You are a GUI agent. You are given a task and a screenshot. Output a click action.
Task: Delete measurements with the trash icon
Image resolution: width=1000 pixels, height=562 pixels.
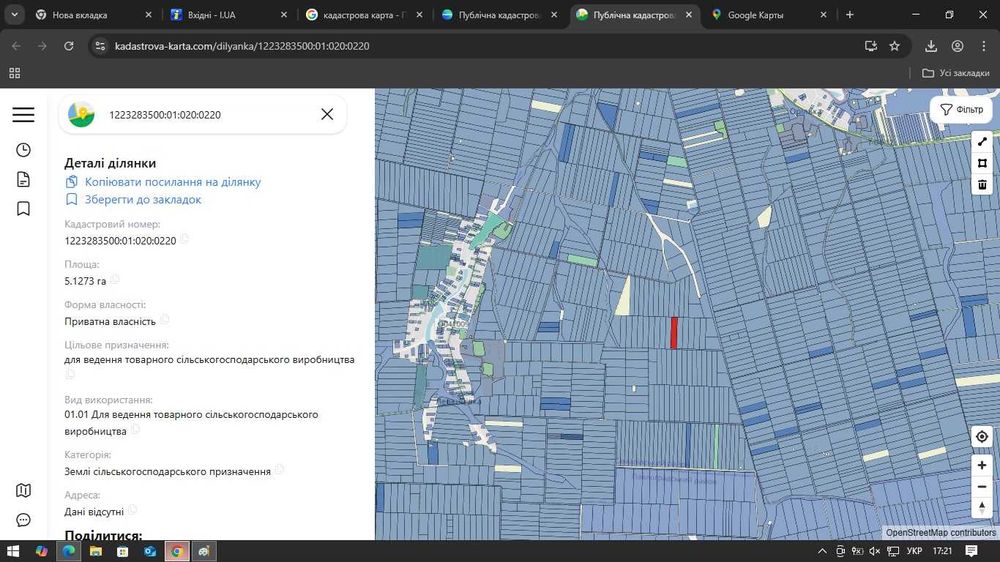982,184
